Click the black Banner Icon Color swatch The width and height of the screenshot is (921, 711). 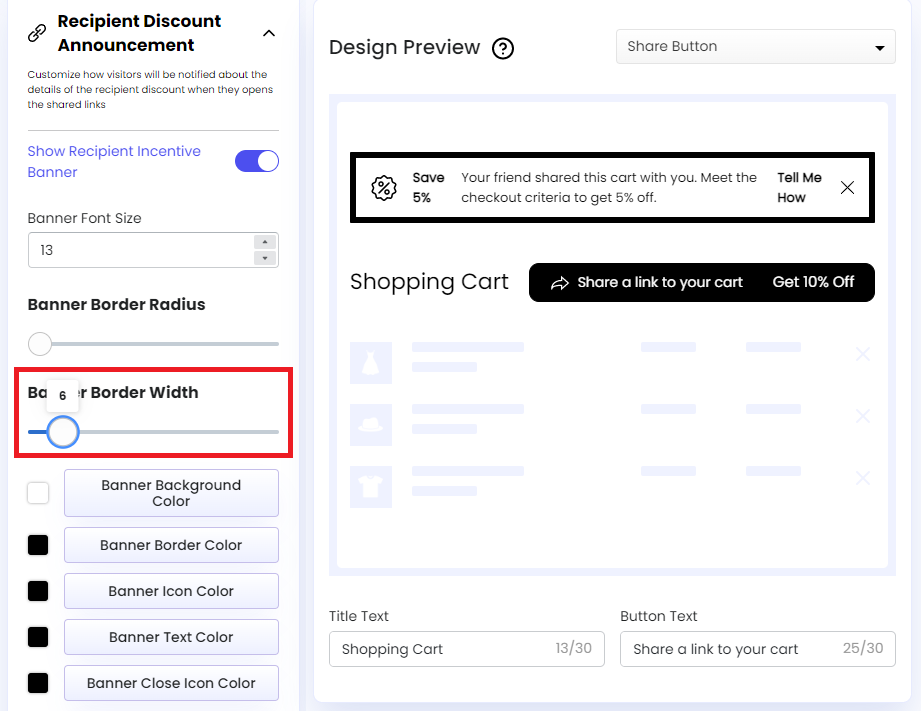coord(37,591)
